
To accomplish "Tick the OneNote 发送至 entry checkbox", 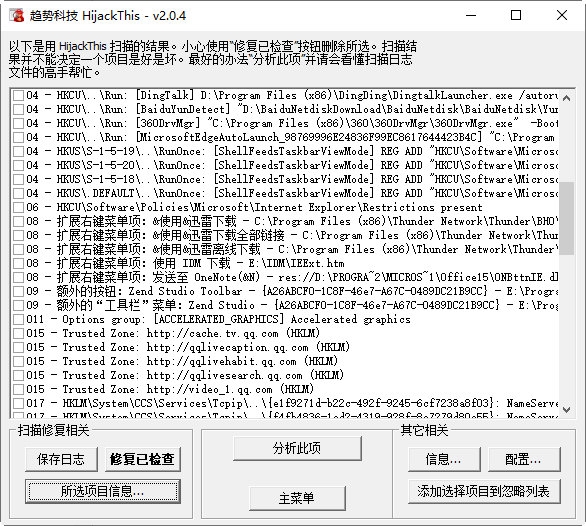I will coord(18,277).
